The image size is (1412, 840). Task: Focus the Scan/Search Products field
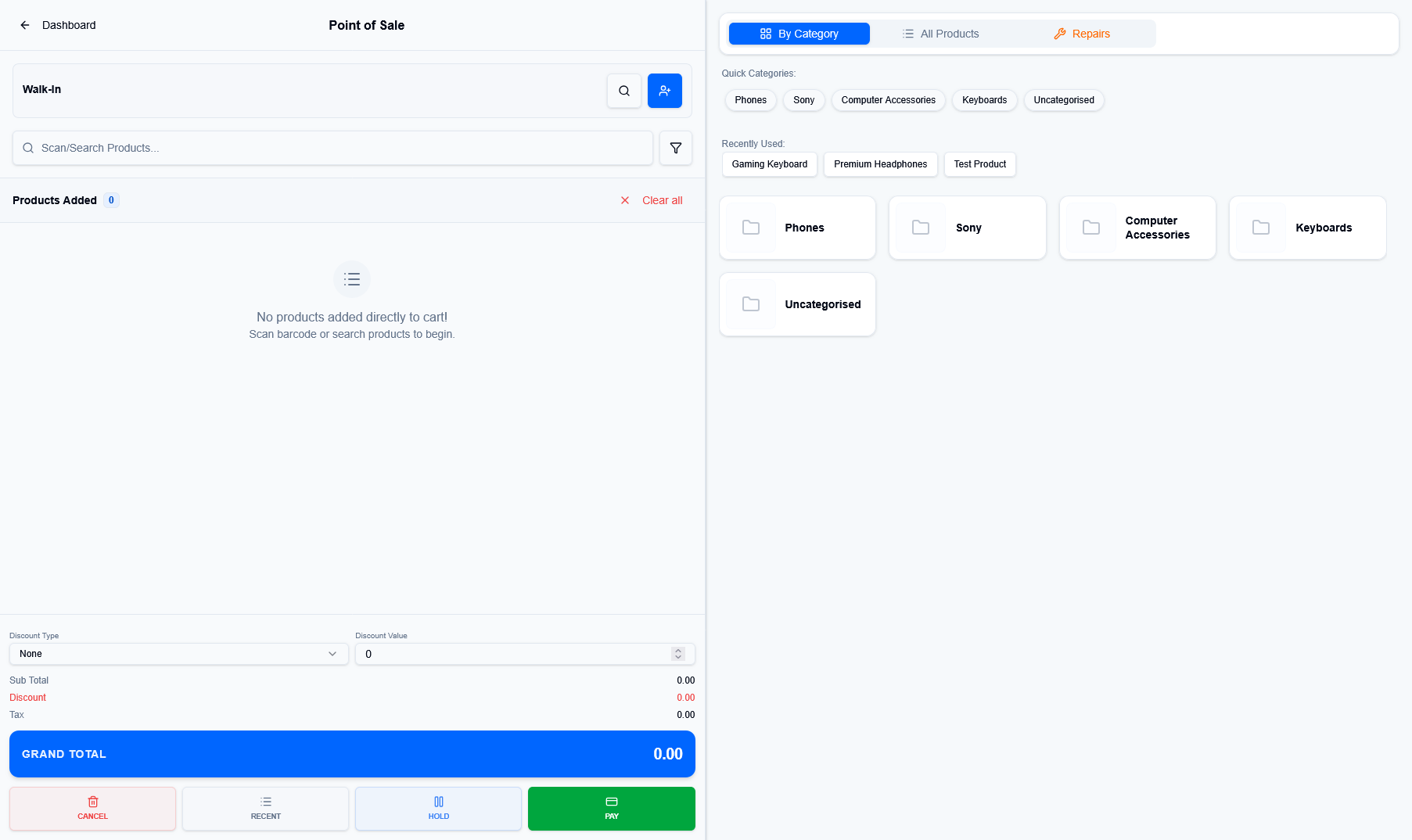pyautogui.click(x=332, y=148)
